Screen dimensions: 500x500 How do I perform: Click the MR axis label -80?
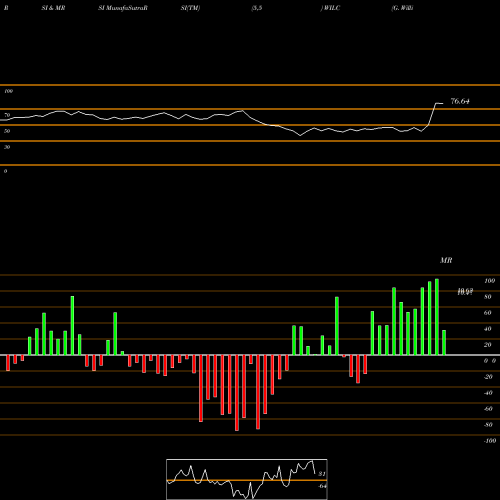tap(488, 425)
